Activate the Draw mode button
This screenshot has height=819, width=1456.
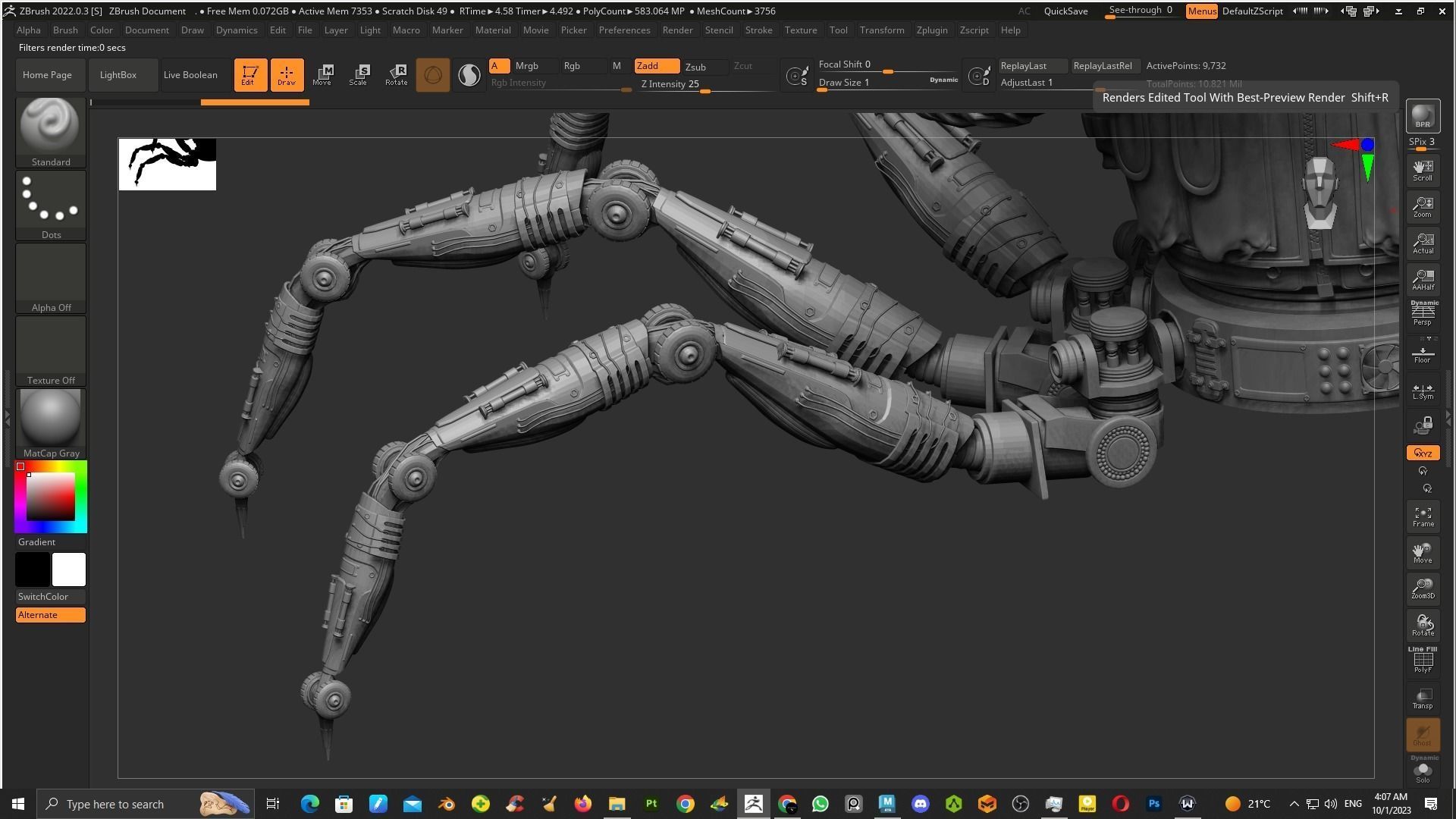click(x=287, y=74)
